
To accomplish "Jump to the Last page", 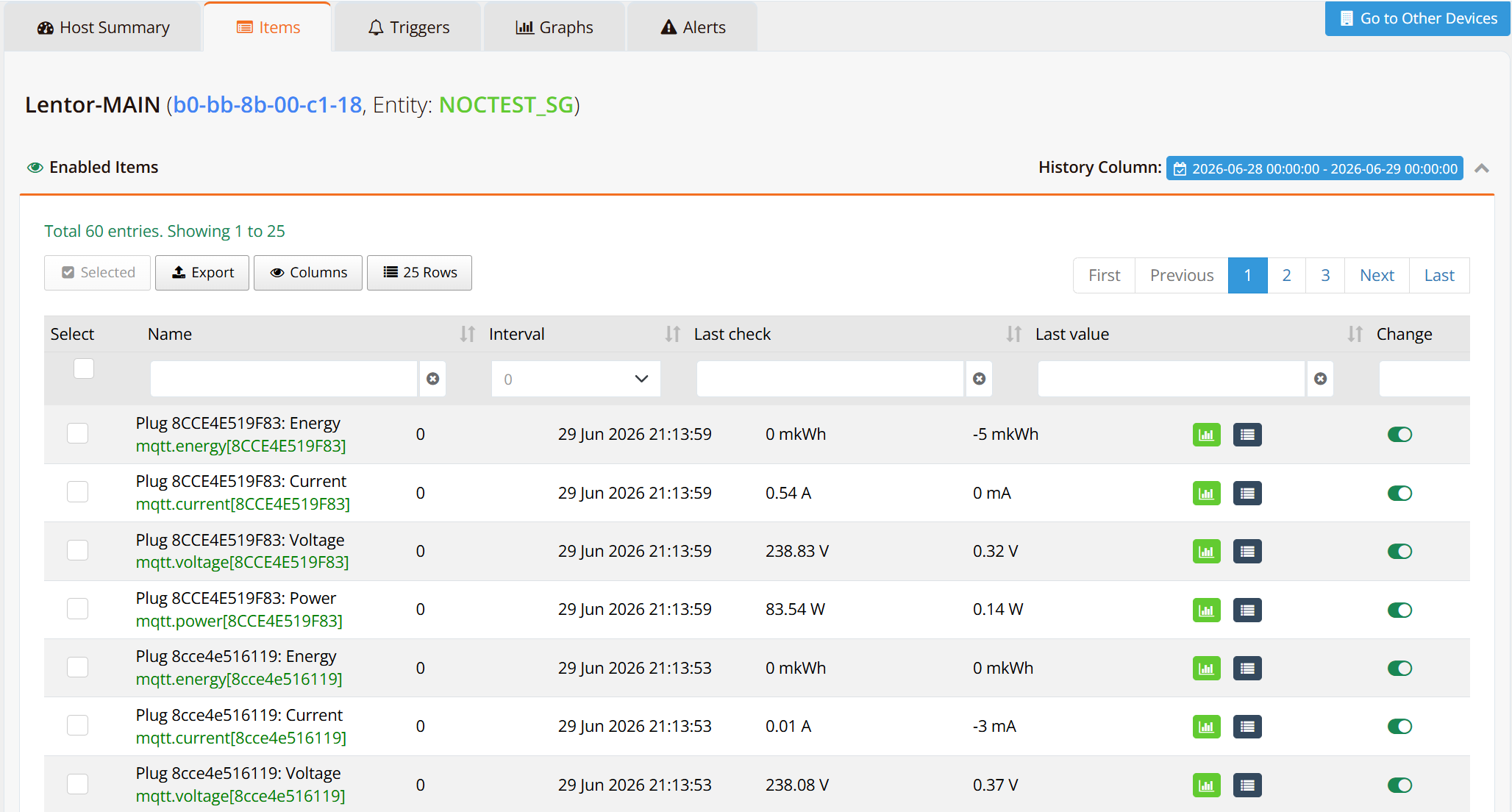I will pyautogui.click(x=1439, y=276).
